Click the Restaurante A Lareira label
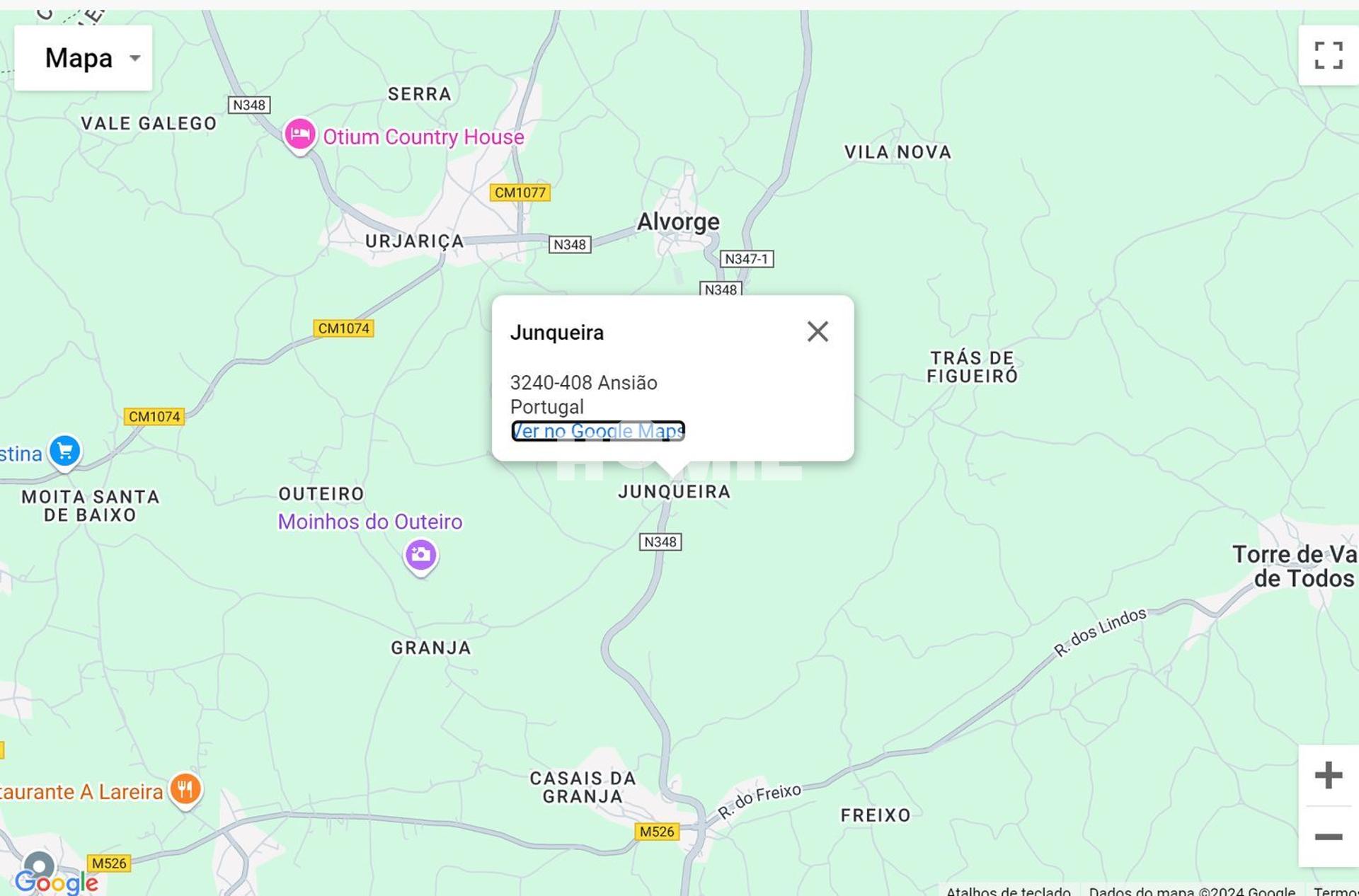The width and height of the screenshot is (1359, 896). point(81,791)
